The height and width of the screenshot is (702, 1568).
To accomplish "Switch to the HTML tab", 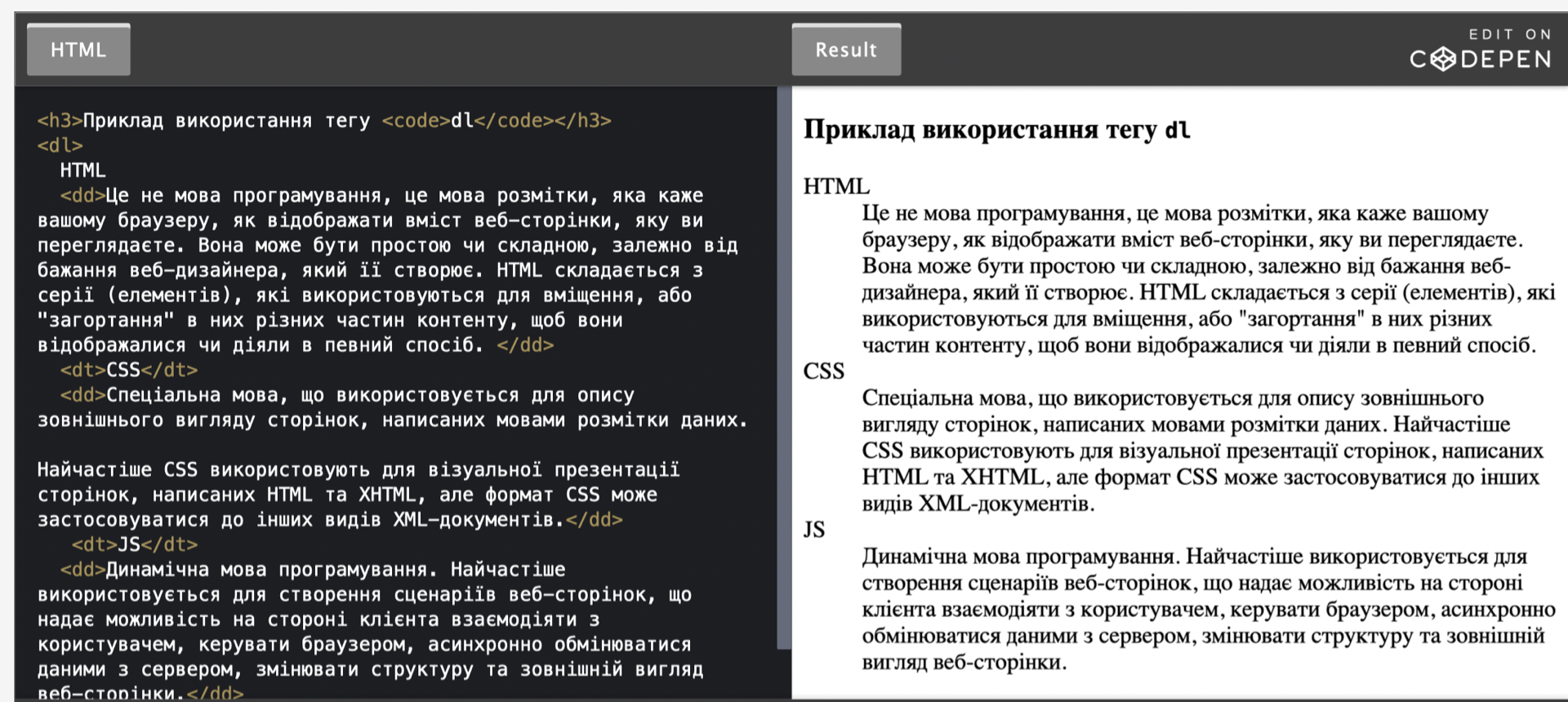I will pos(78,50).
